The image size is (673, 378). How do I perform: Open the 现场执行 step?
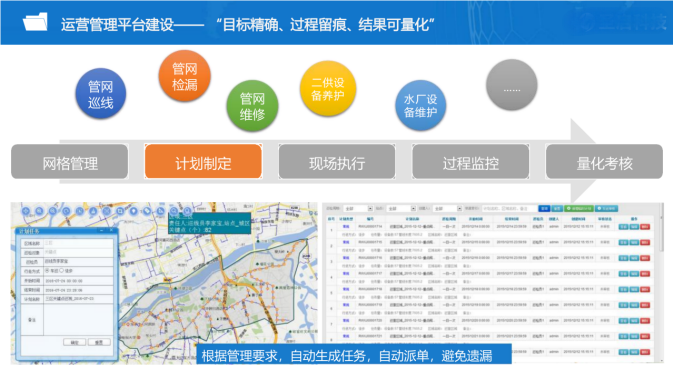click(337, 162)
